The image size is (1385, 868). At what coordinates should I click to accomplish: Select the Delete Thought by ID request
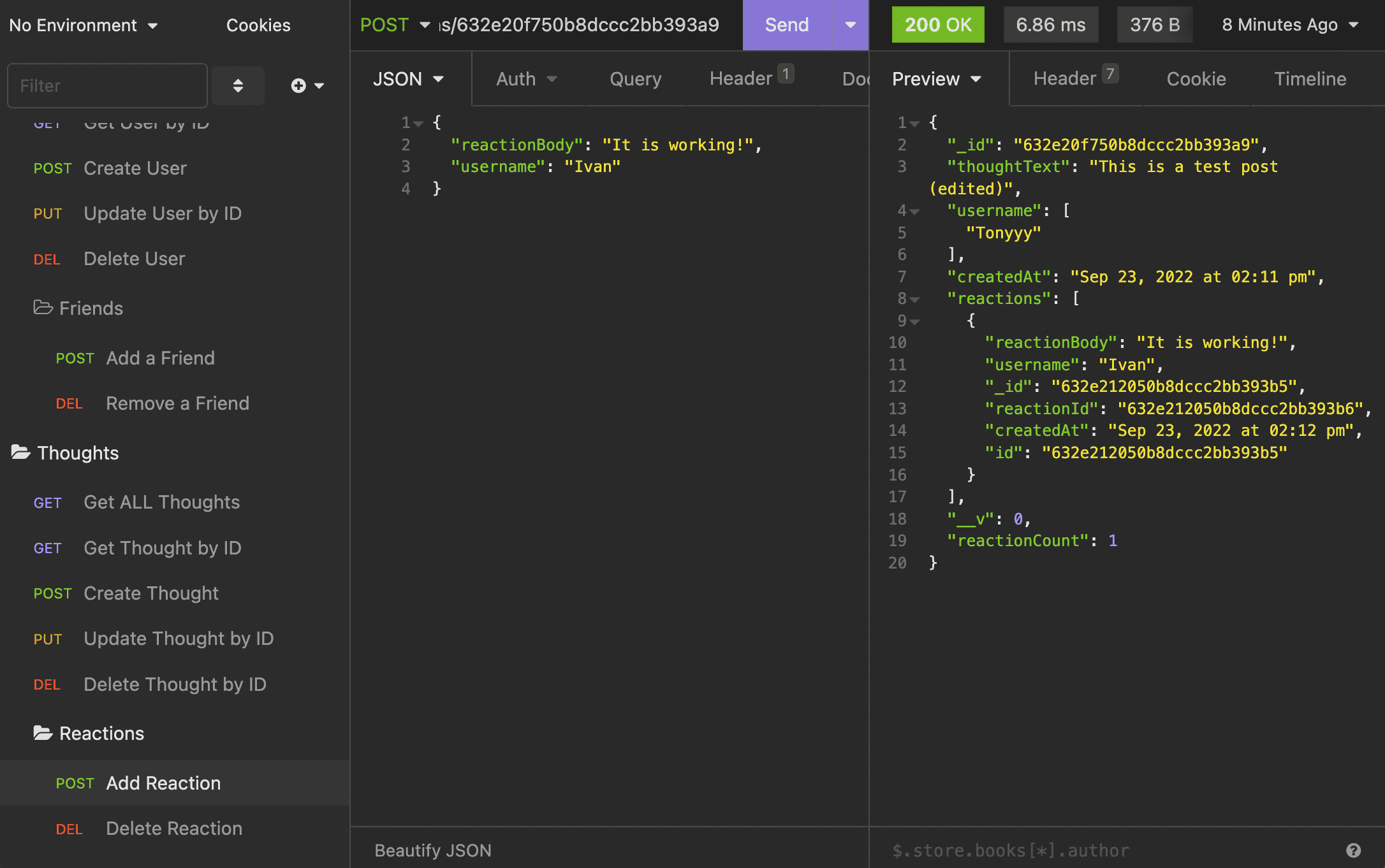coord(175,684)
